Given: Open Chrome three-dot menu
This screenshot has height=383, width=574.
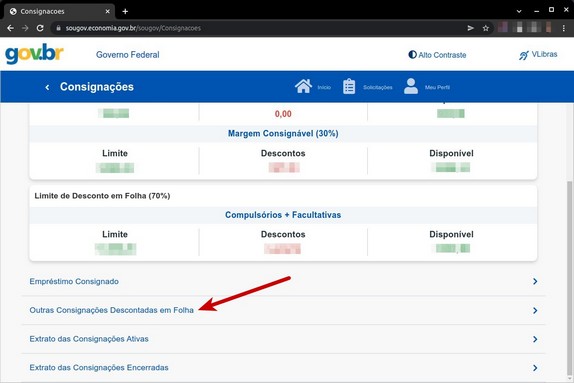Looking at the screenshot, I should [564, 28].
